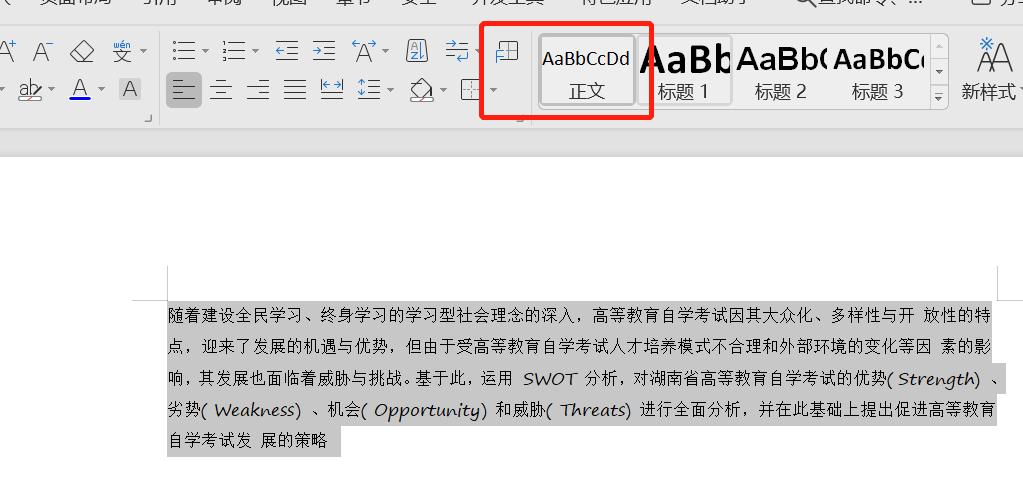The height and width of the screenshot is (483, 1023).
Task: Apply the 标题 1 heading style
Action: tap(683, 70)
